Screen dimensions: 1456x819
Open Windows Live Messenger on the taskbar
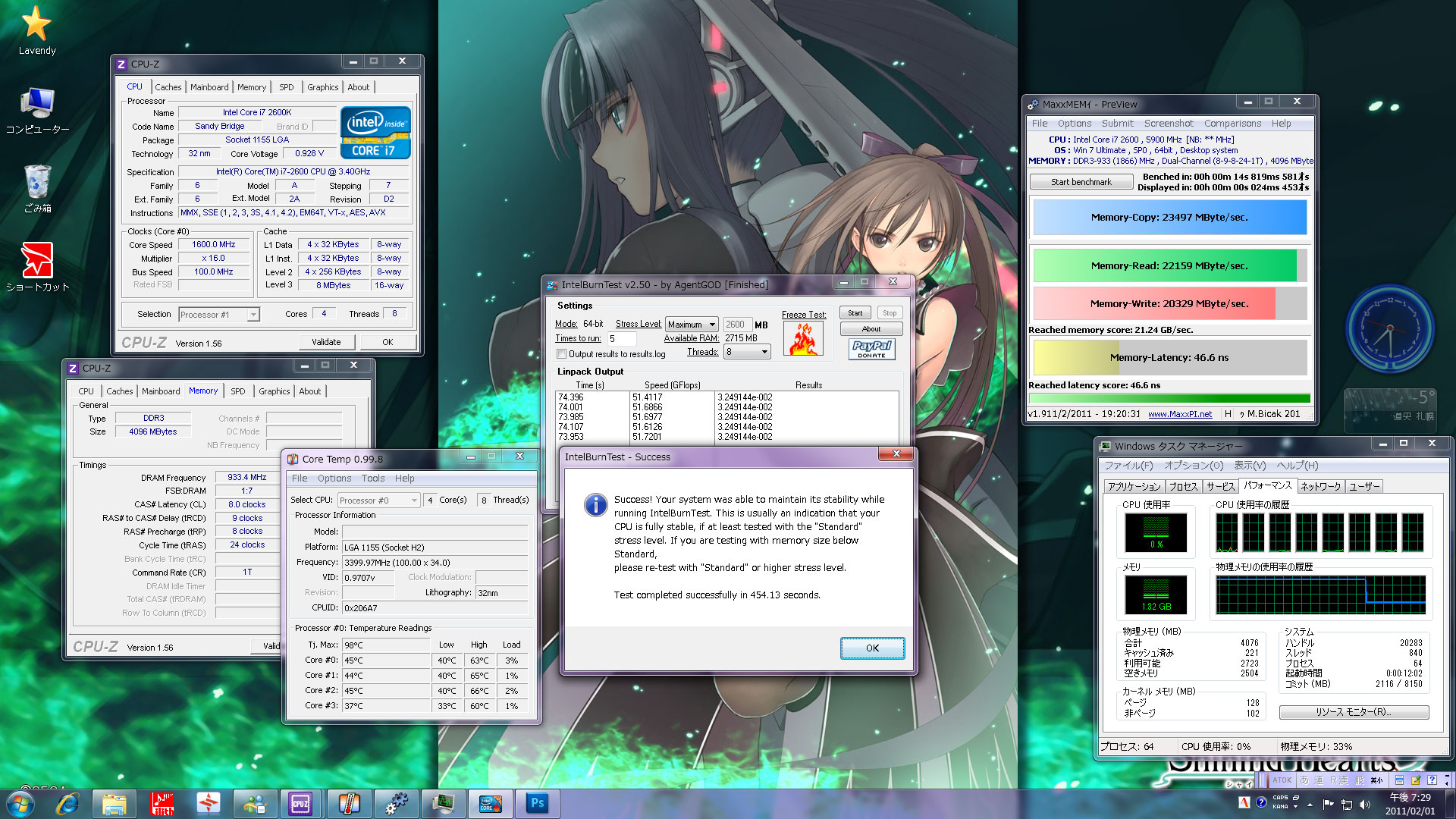point(255,803)
